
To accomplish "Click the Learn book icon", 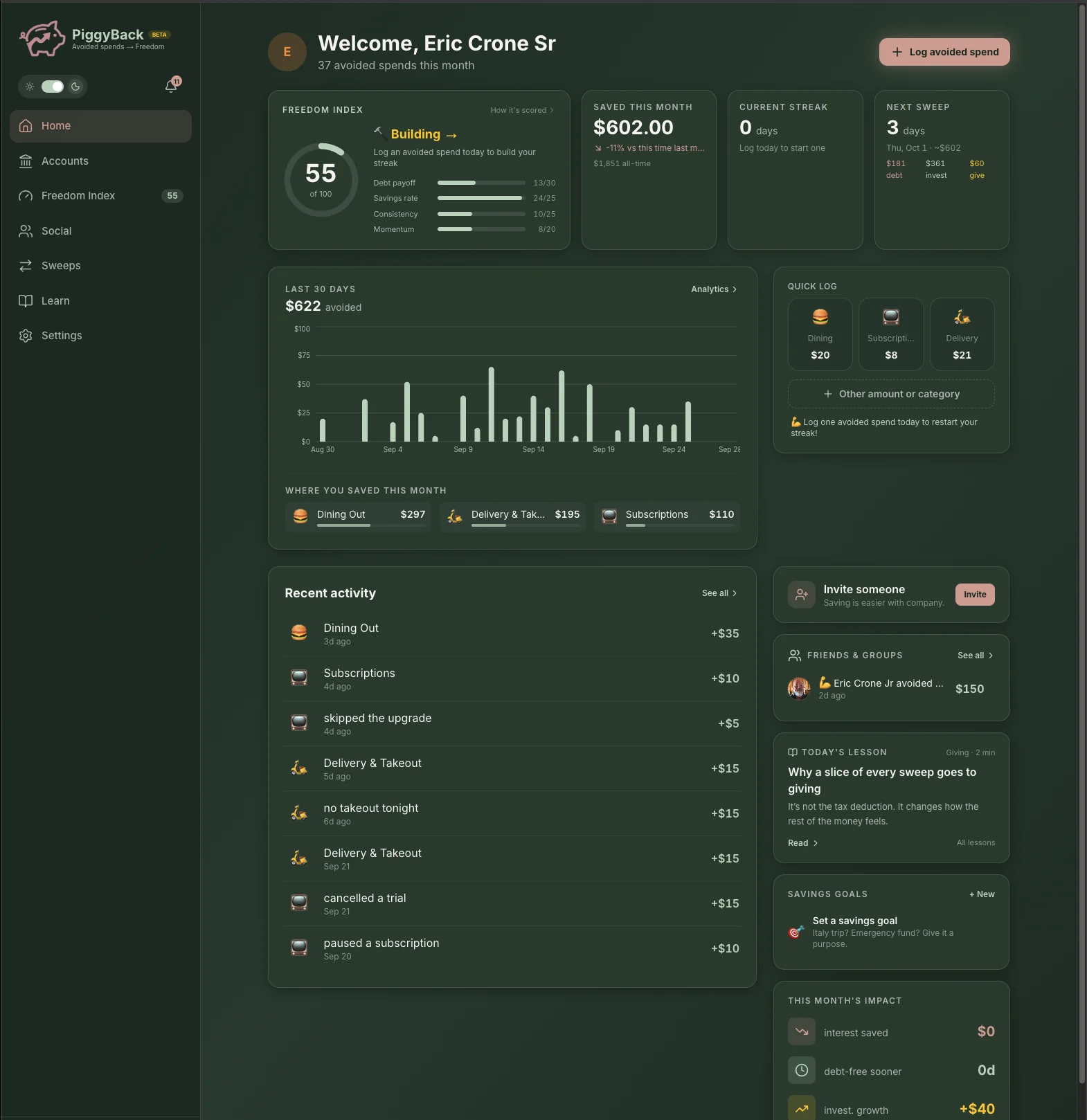I will (x=26, y=301).
